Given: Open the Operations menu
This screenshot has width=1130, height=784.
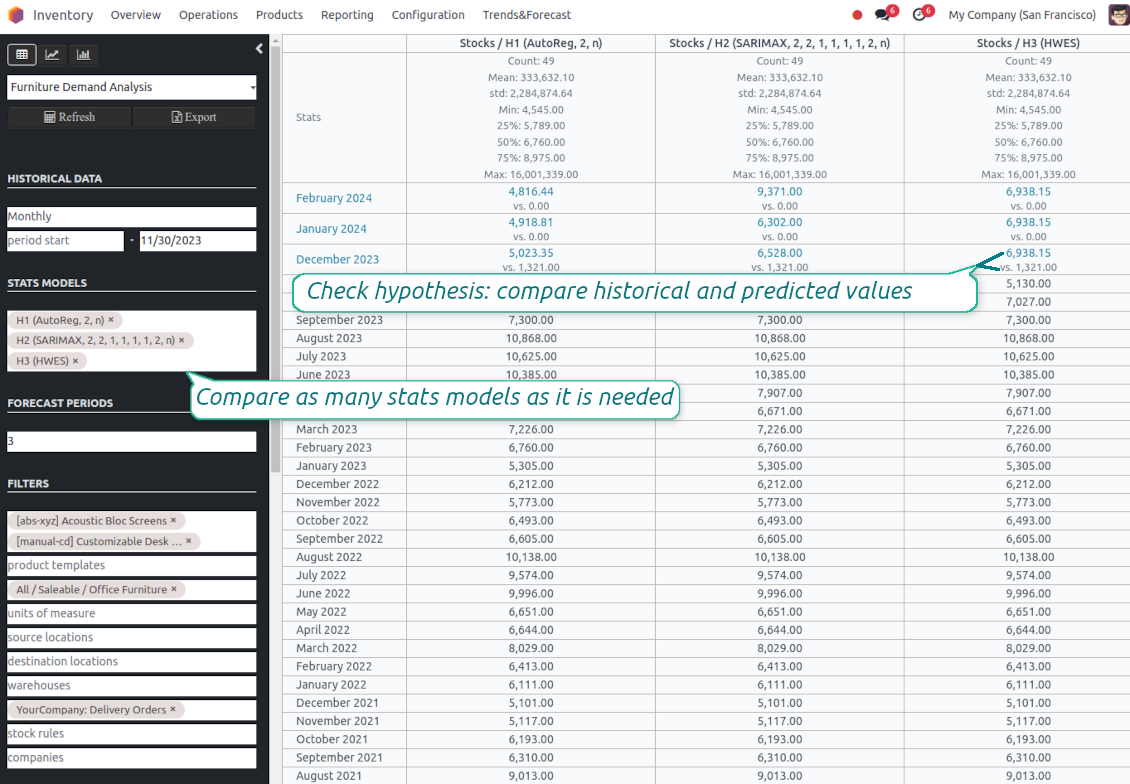Looking at the screenshot, I should pos(208,15).
